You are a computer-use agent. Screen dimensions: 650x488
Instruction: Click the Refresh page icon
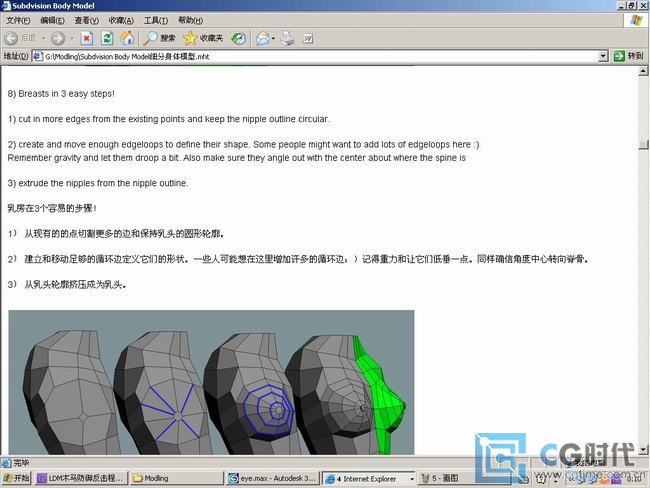coord(107,38)
